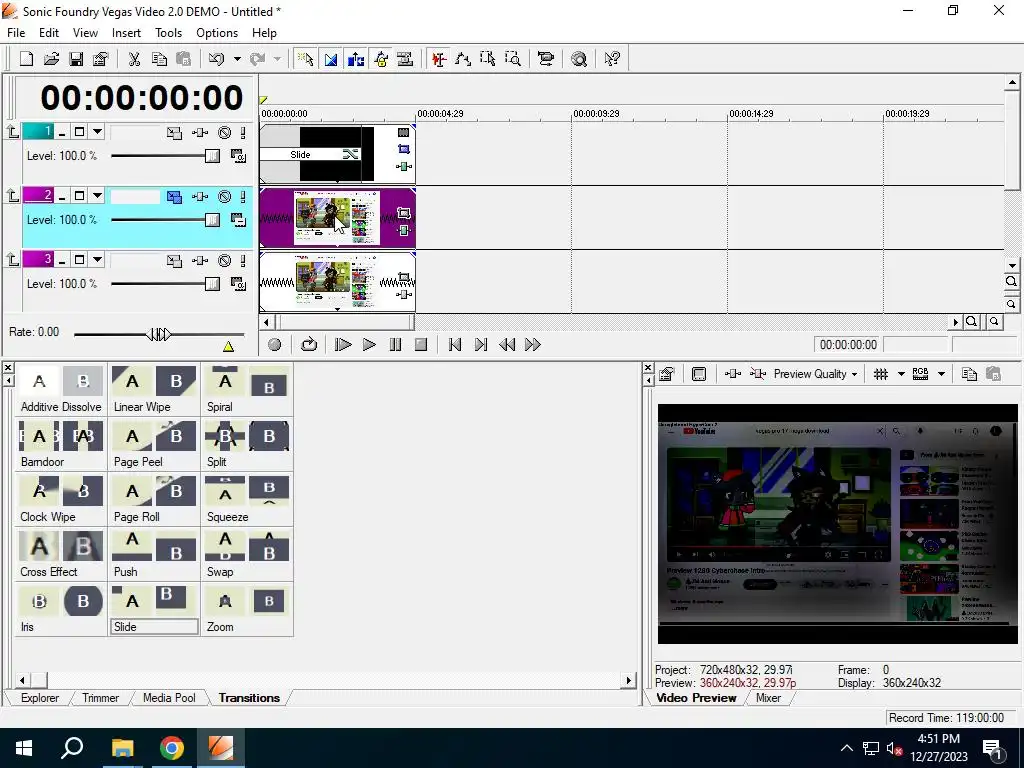The height and width of the screenshot is (768, 1024).
Task: Click the Play button
Action: tap(369, 345)
